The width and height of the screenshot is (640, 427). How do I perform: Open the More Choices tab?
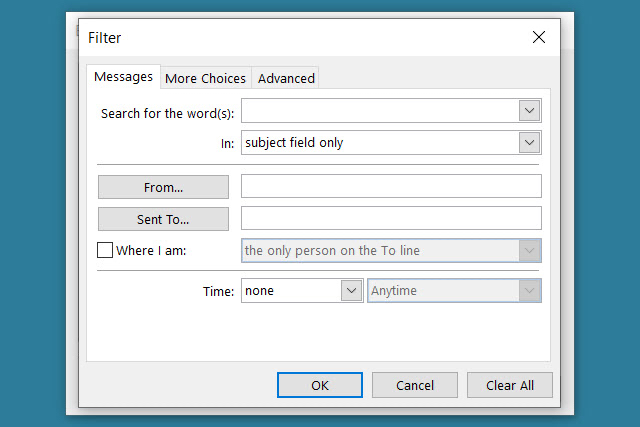(x=205, y=78)
